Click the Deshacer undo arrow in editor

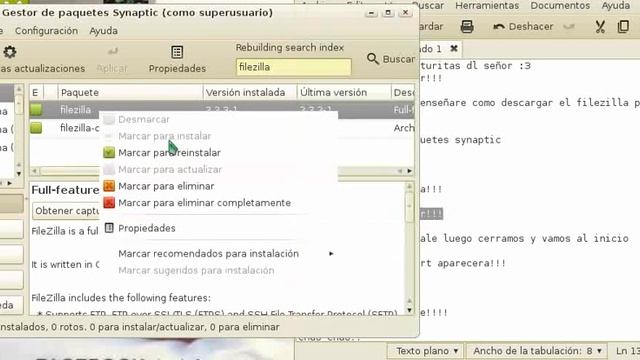tap(498, 27)
